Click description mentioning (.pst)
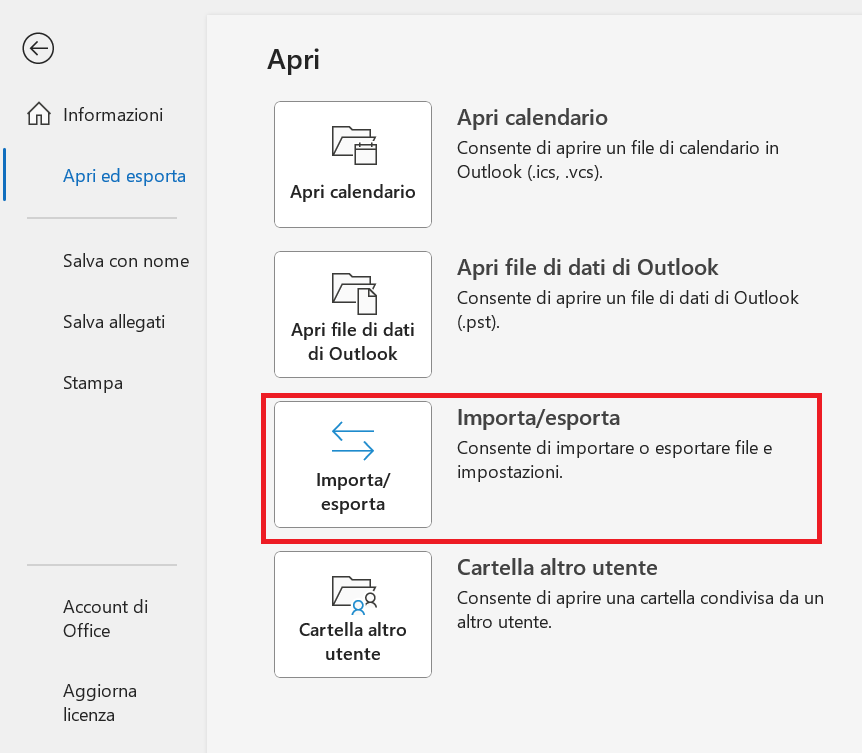 (x=628, y=310)
